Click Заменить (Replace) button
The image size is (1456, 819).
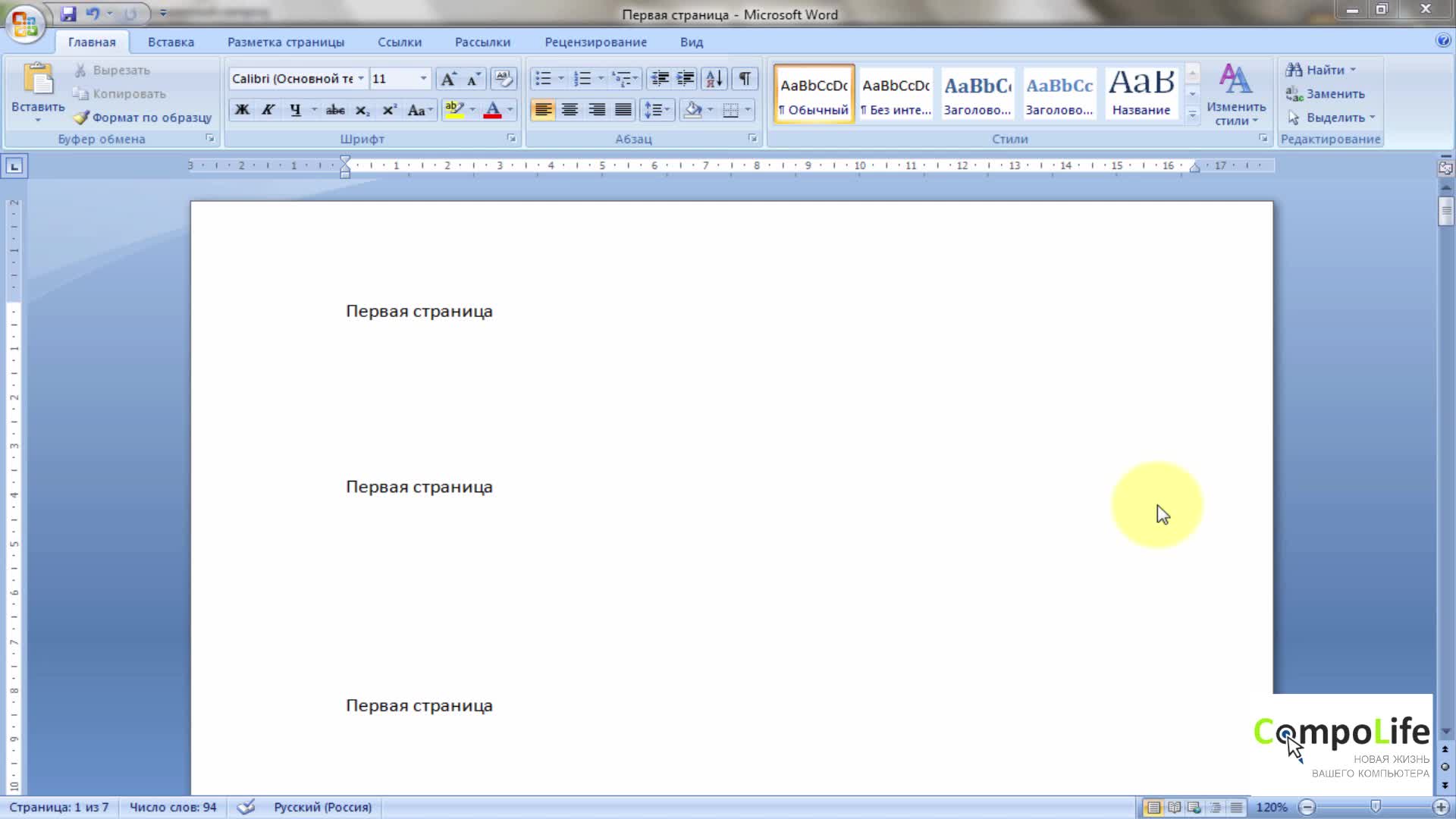1325,94
